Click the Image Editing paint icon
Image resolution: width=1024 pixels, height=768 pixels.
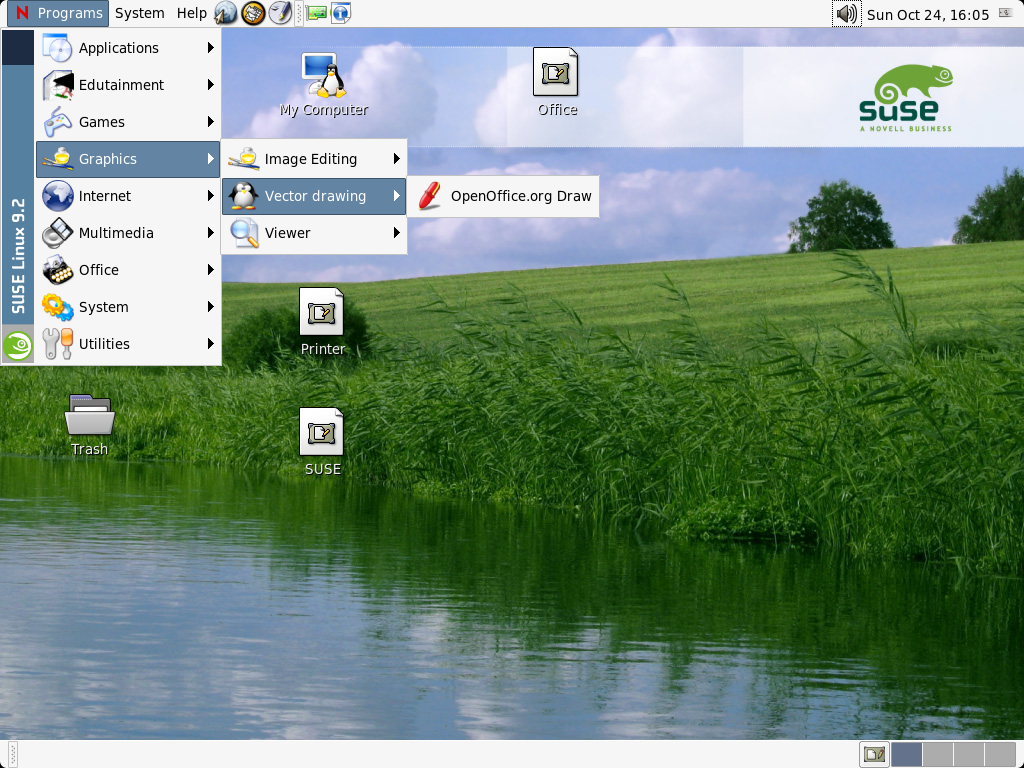pyautogui.click(x=244, y=159)
